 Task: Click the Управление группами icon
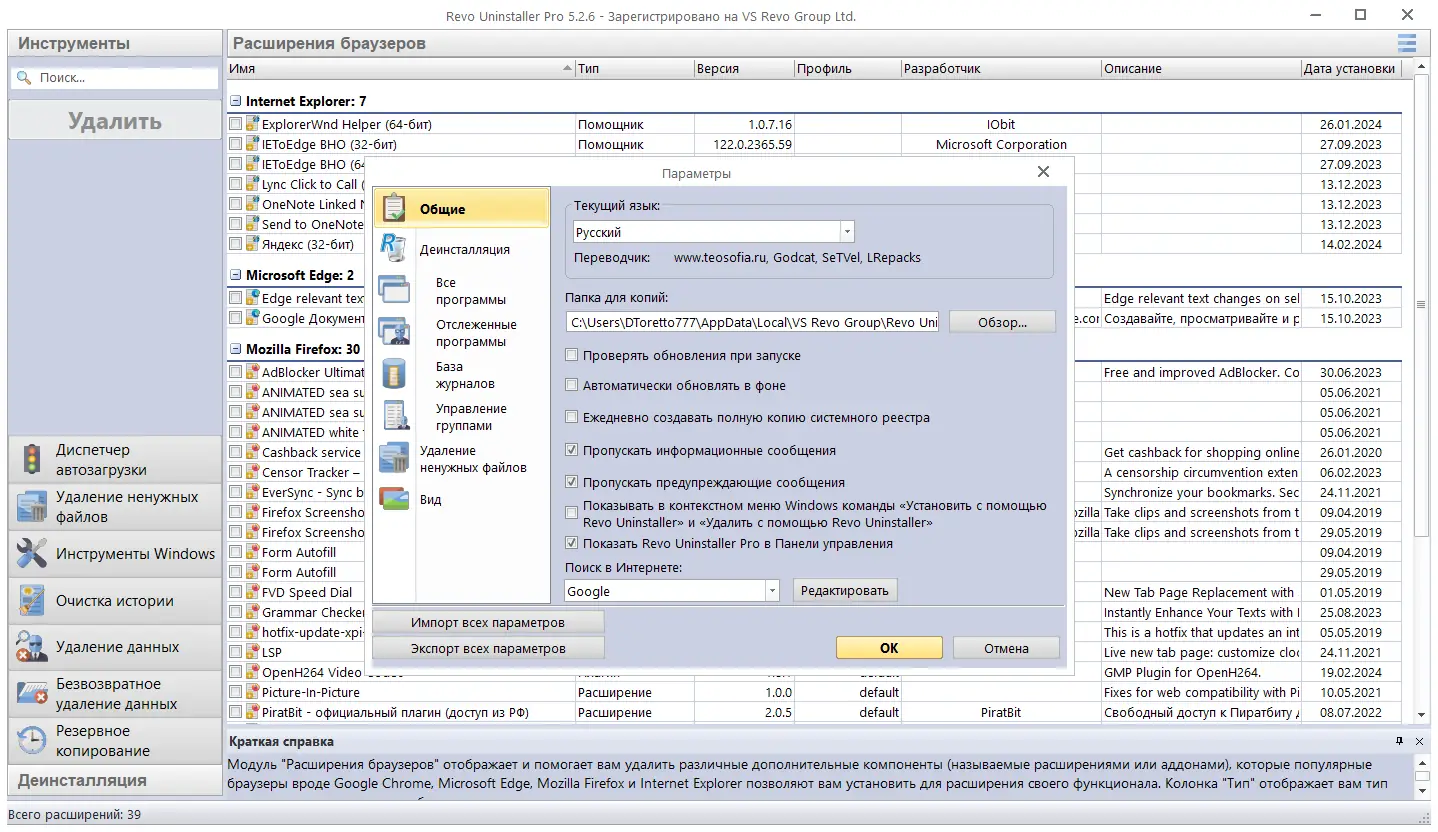pos(394,416)
